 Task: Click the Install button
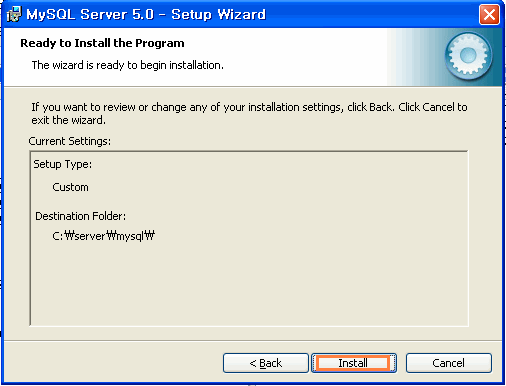[354, 363]
